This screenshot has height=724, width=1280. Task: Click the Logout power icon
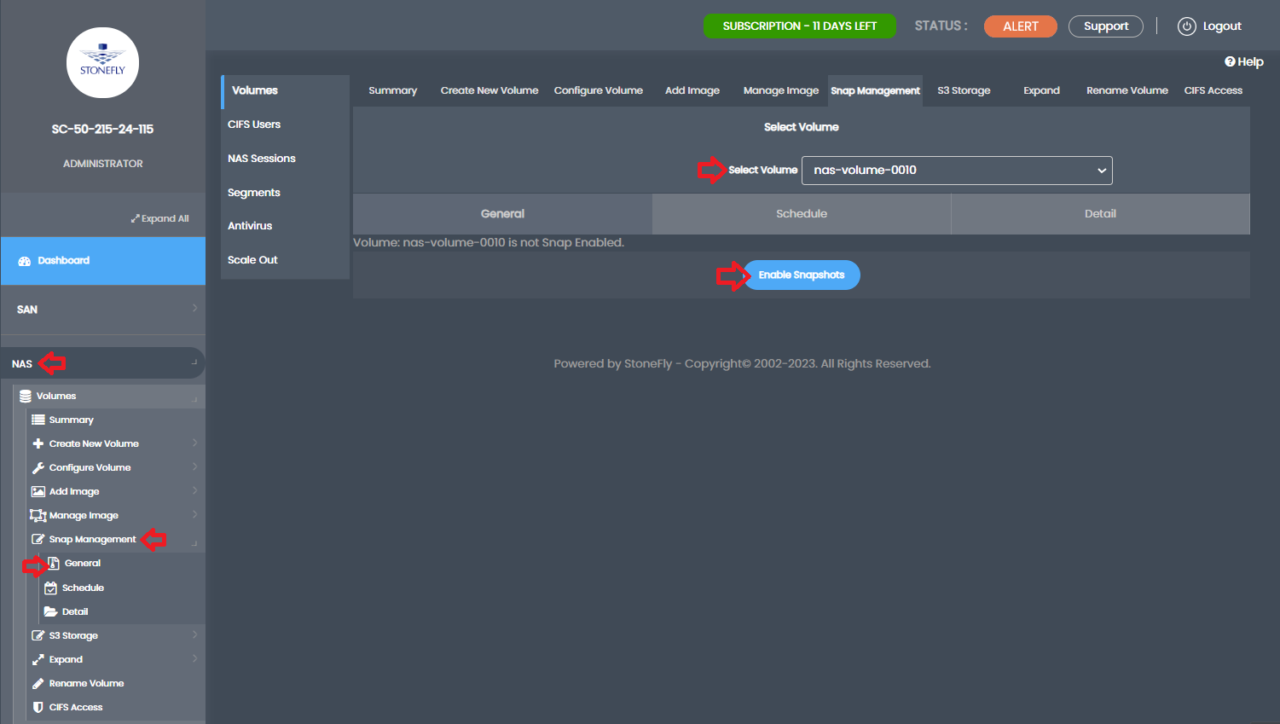click(x=1187, y=26)
